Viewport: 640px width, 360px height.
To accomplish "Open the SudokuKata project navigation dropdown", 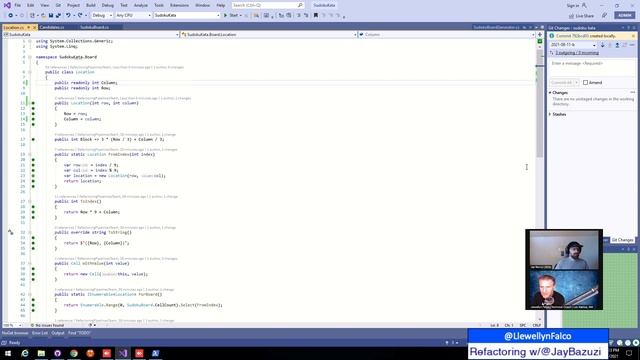I will coord(91,35).
